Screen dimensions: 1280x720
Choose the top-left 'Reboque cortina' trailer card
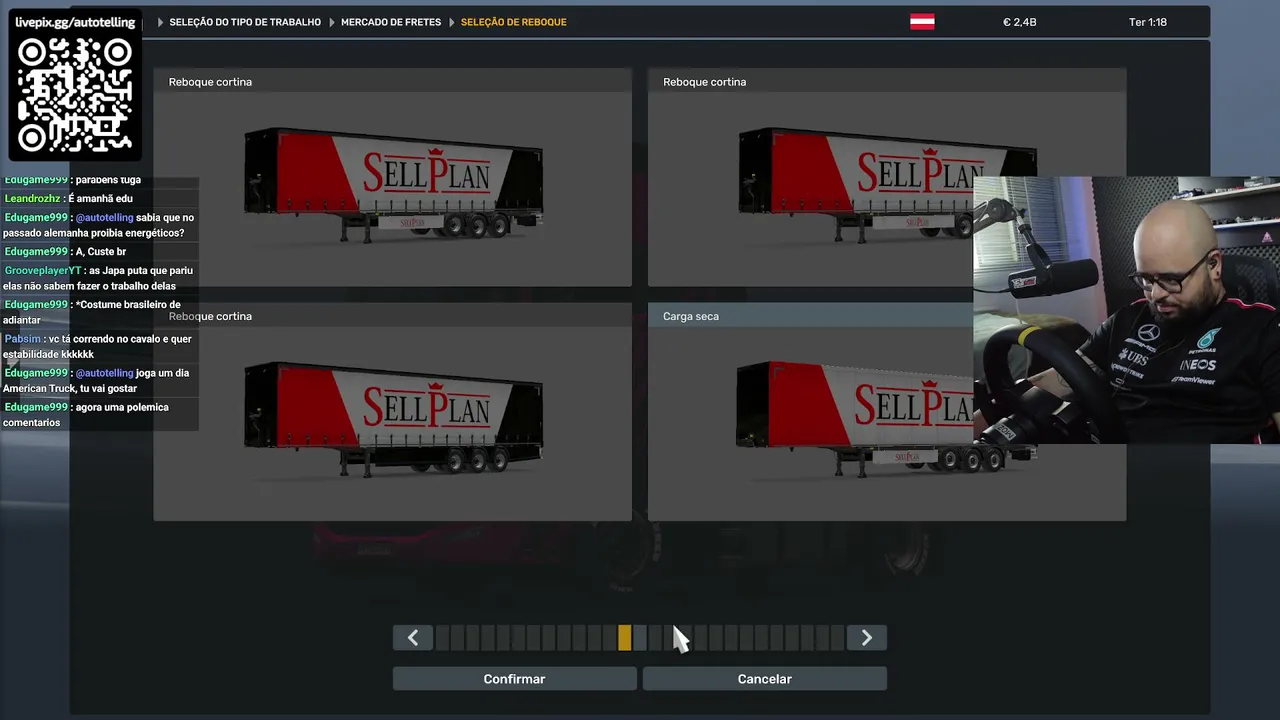[393, 178]
